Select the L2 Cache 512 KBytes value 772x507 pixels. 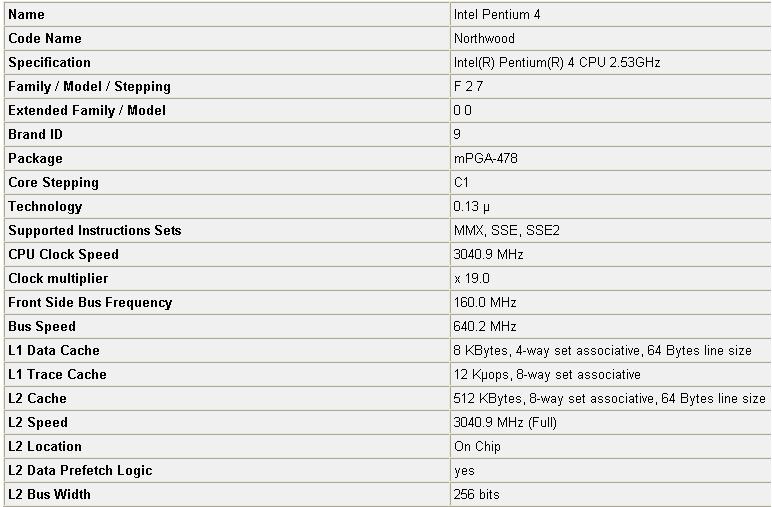pyautogui.click(x=609, y=398)
